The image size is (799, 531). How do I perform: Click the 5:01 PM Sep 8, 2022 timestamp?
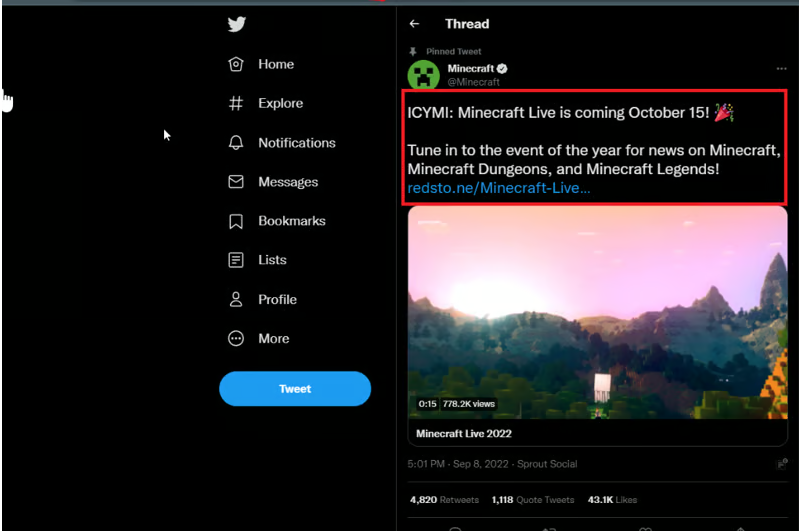[x=458, y=464]
